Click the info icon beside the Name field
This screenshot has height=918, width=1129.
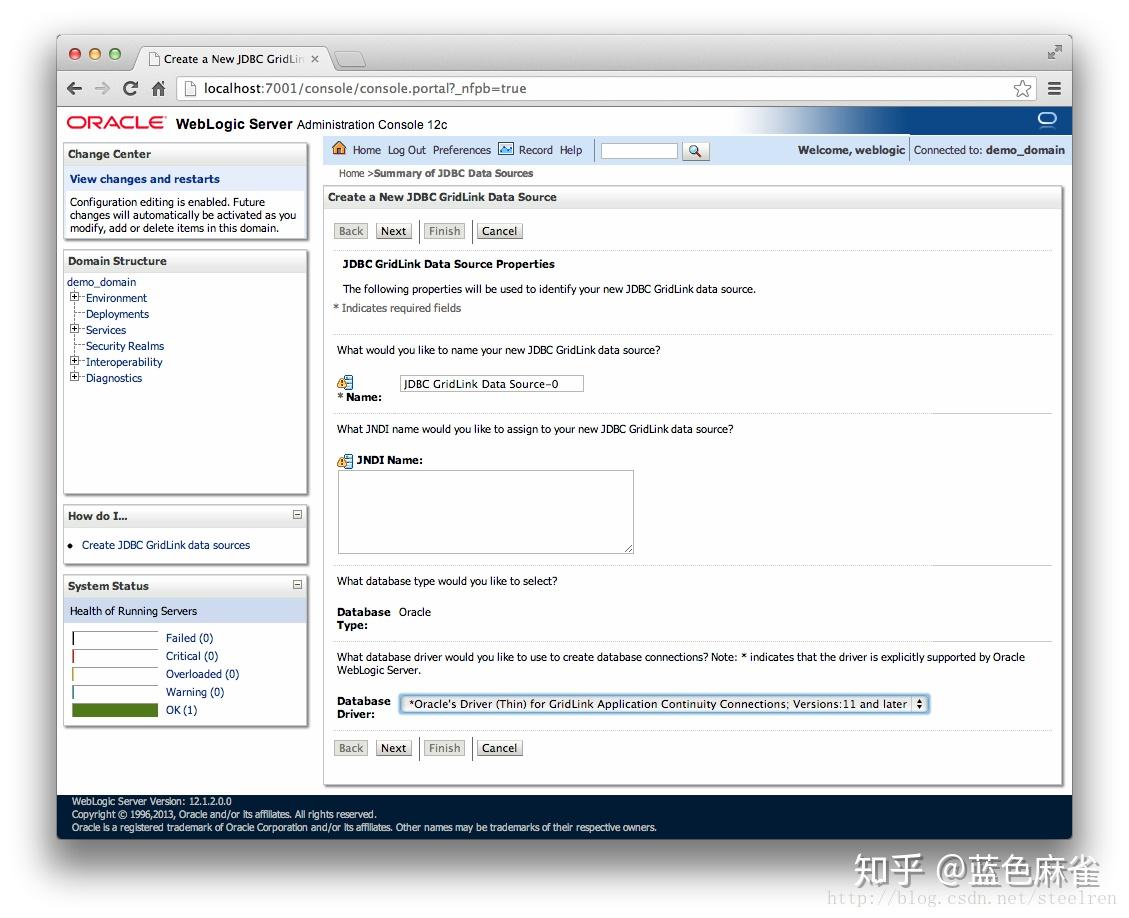[x=344, y=382]
